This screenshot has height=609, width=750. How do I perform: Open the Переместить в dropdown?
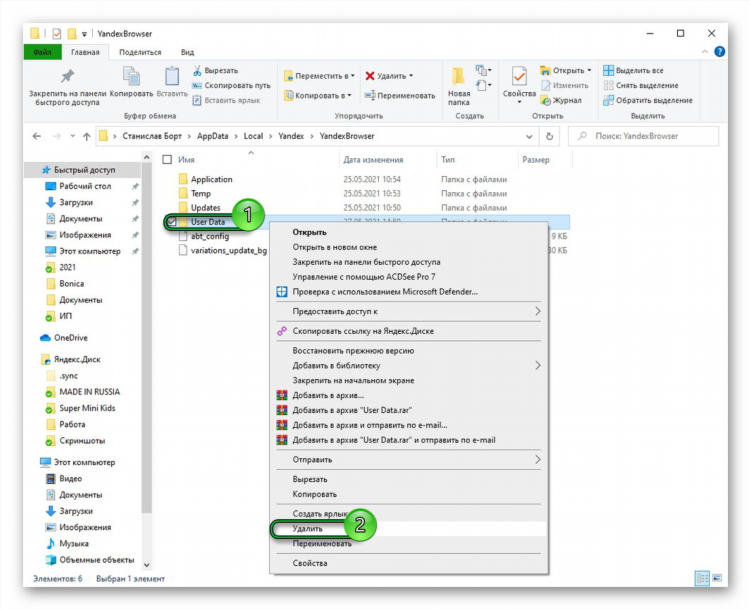pos(353,76)
